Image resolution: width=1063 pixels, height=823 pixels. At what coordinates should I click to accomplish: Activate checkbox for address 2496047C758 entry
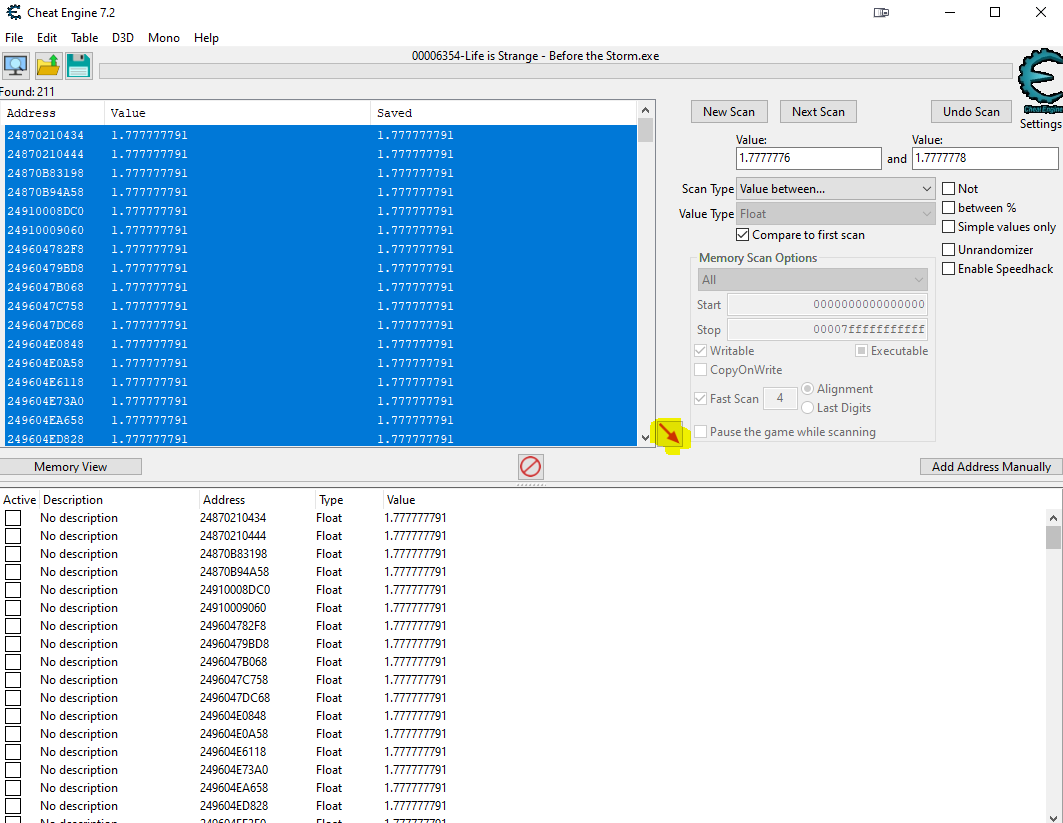(13, 680)
